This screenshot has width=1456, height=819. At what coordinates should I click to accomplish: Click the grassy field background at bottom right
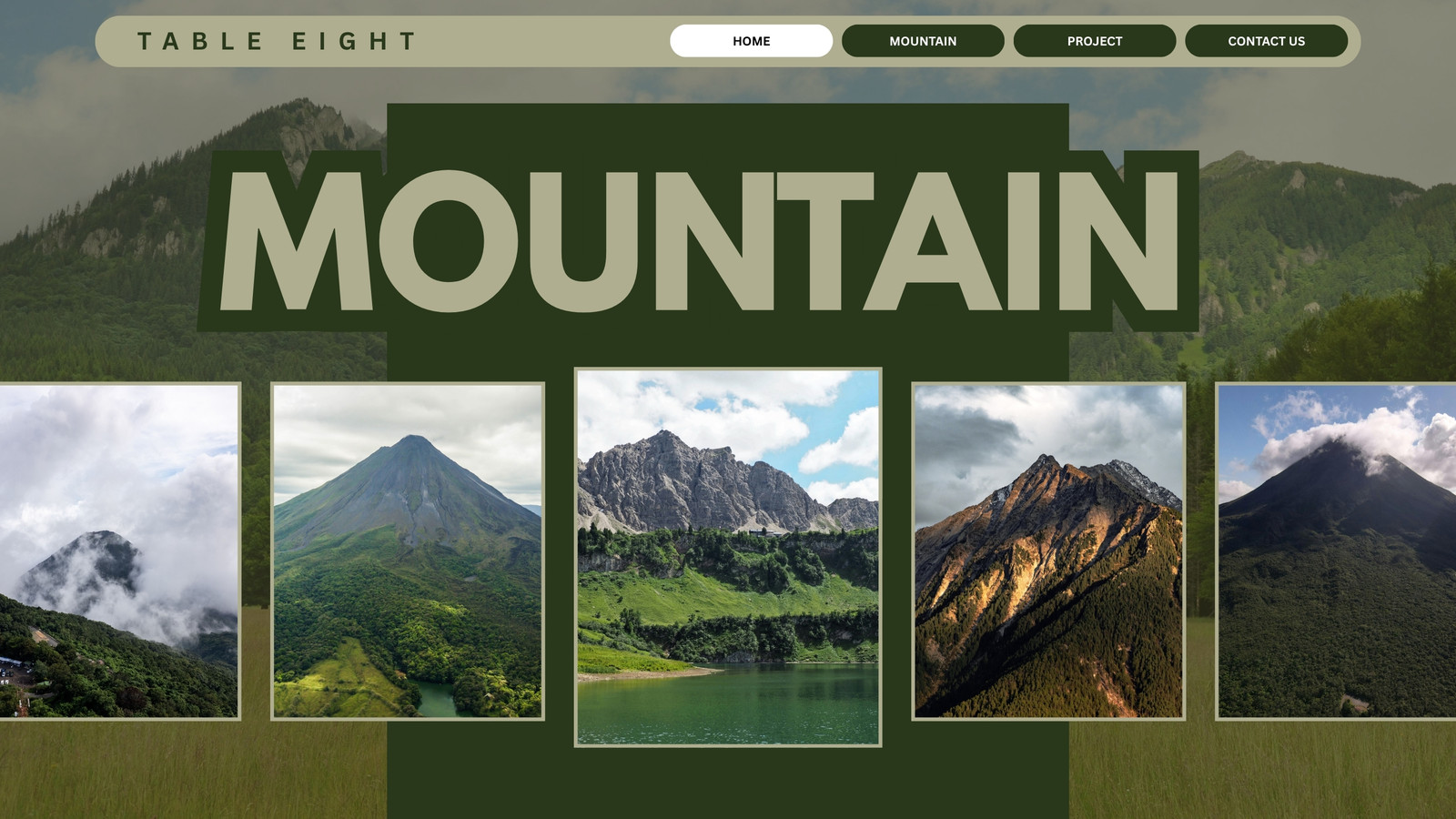[1265, 769]
